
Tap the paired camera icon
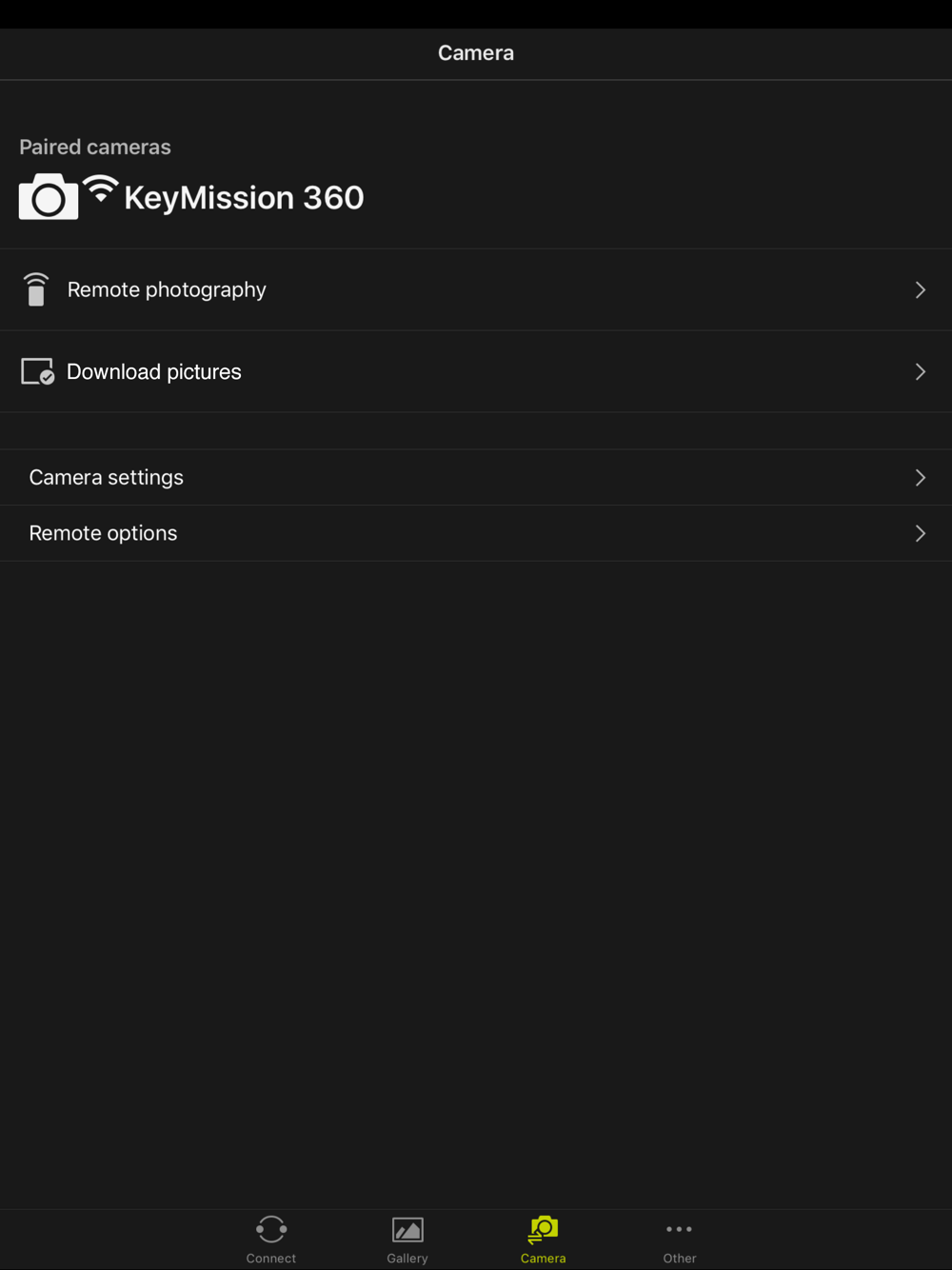tap(49, 196)
